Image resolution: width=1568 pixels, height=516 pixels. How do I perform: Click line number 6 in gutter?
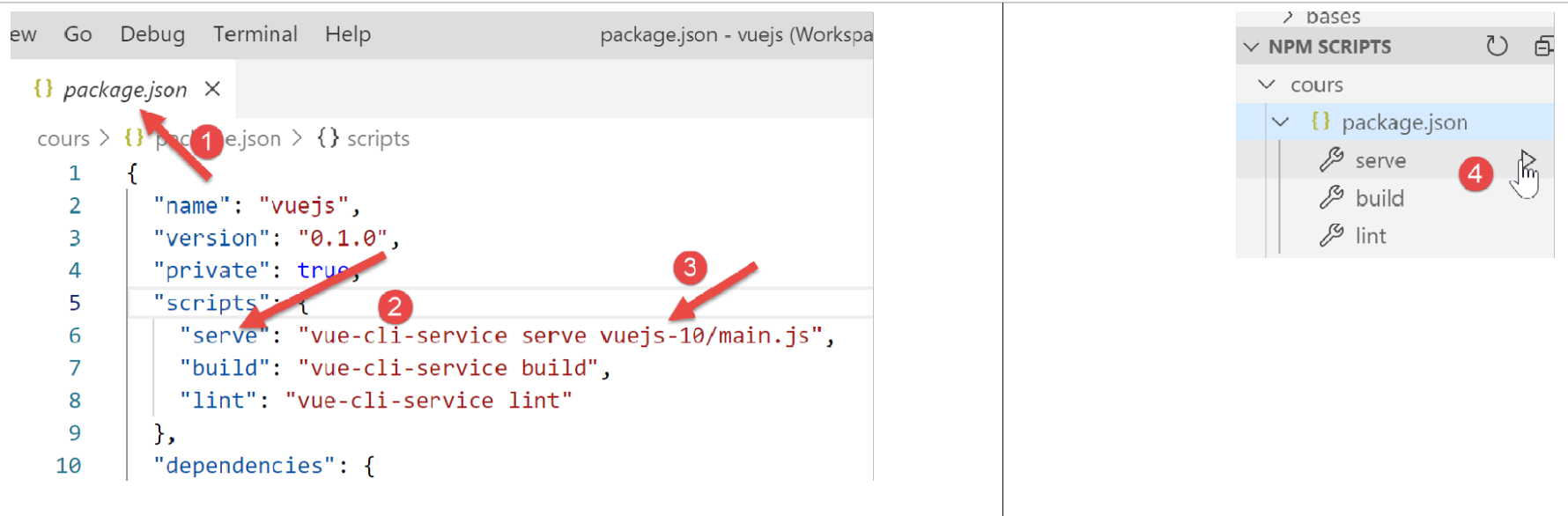click(x=75, y=335)
